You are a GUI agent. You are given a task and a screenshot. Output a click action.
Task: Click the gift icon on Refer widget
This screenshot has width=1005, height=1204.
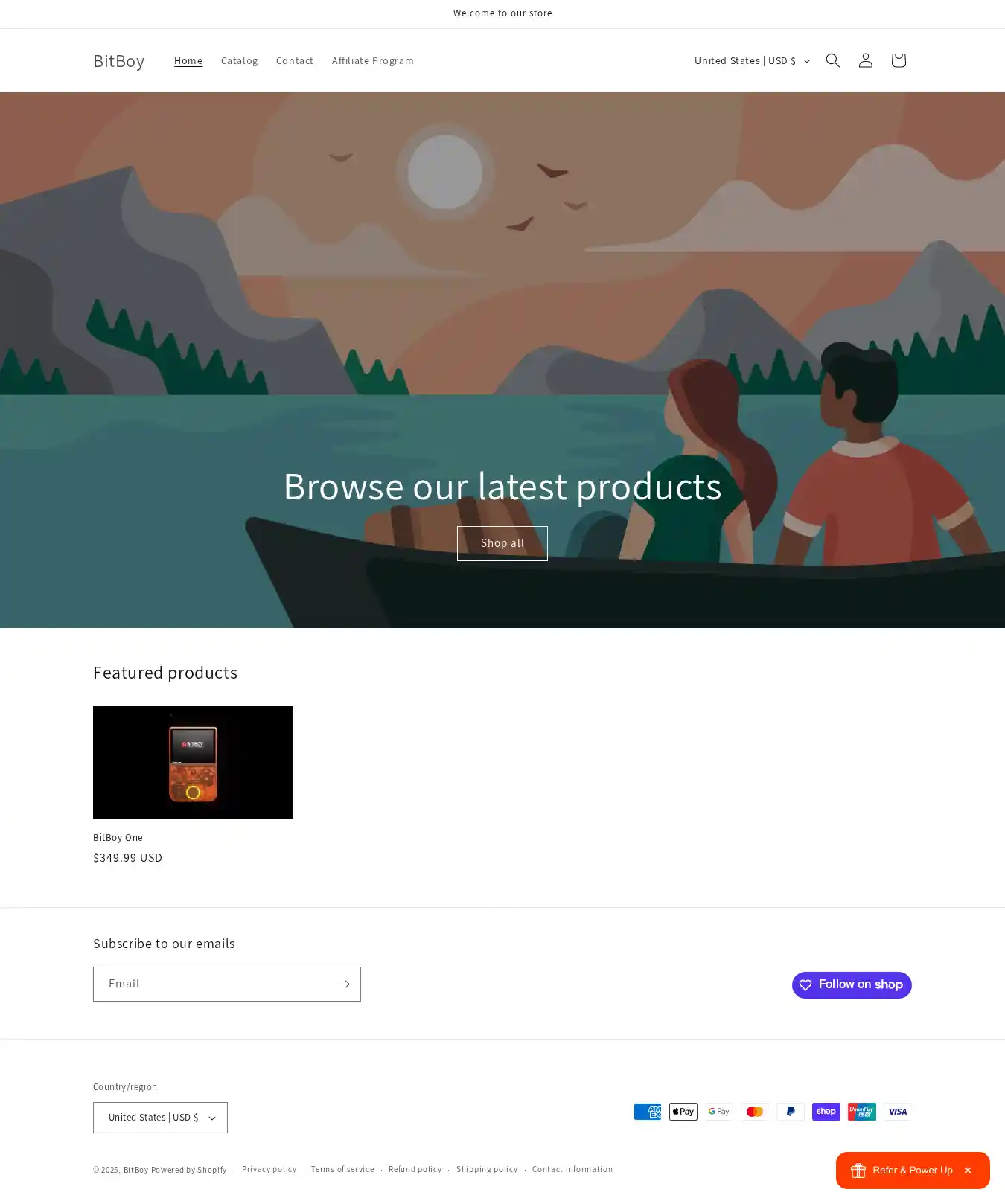point(858,1171)
